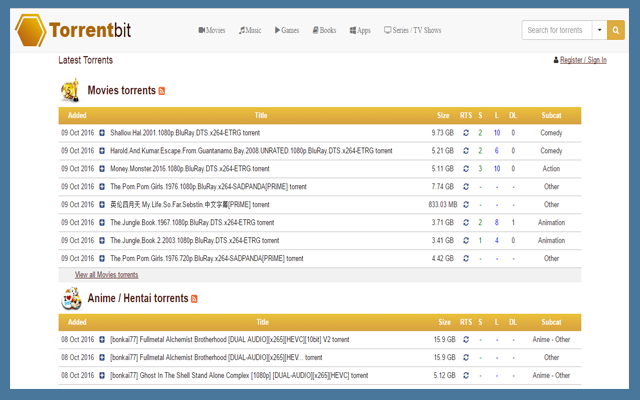Expand plus icon beside Ghost In The Shell
Image resolution: width=640 pixels, height=400 pixels.
click(x=102, y=375)
